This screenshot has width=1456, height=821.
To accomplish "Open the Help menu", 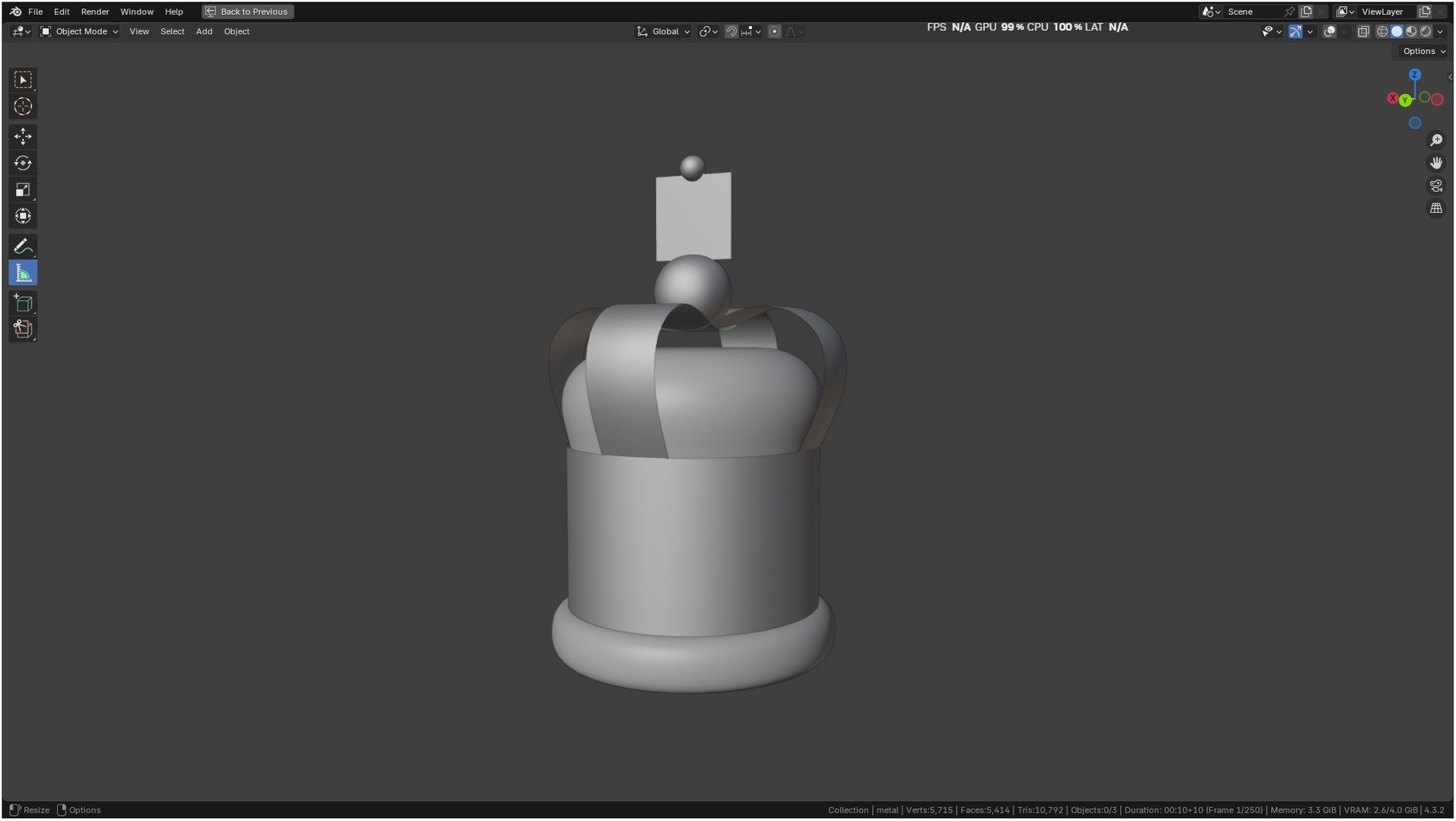I will tap(173, 11).
